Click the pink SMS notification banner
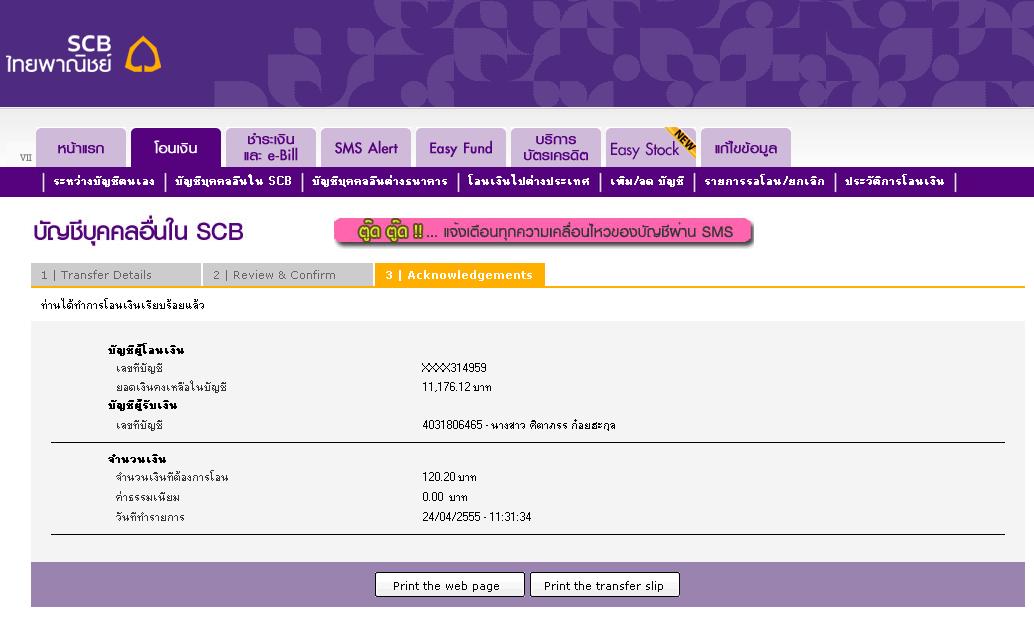This screenshot has width=1034, height=626. [x=543, y=232]
